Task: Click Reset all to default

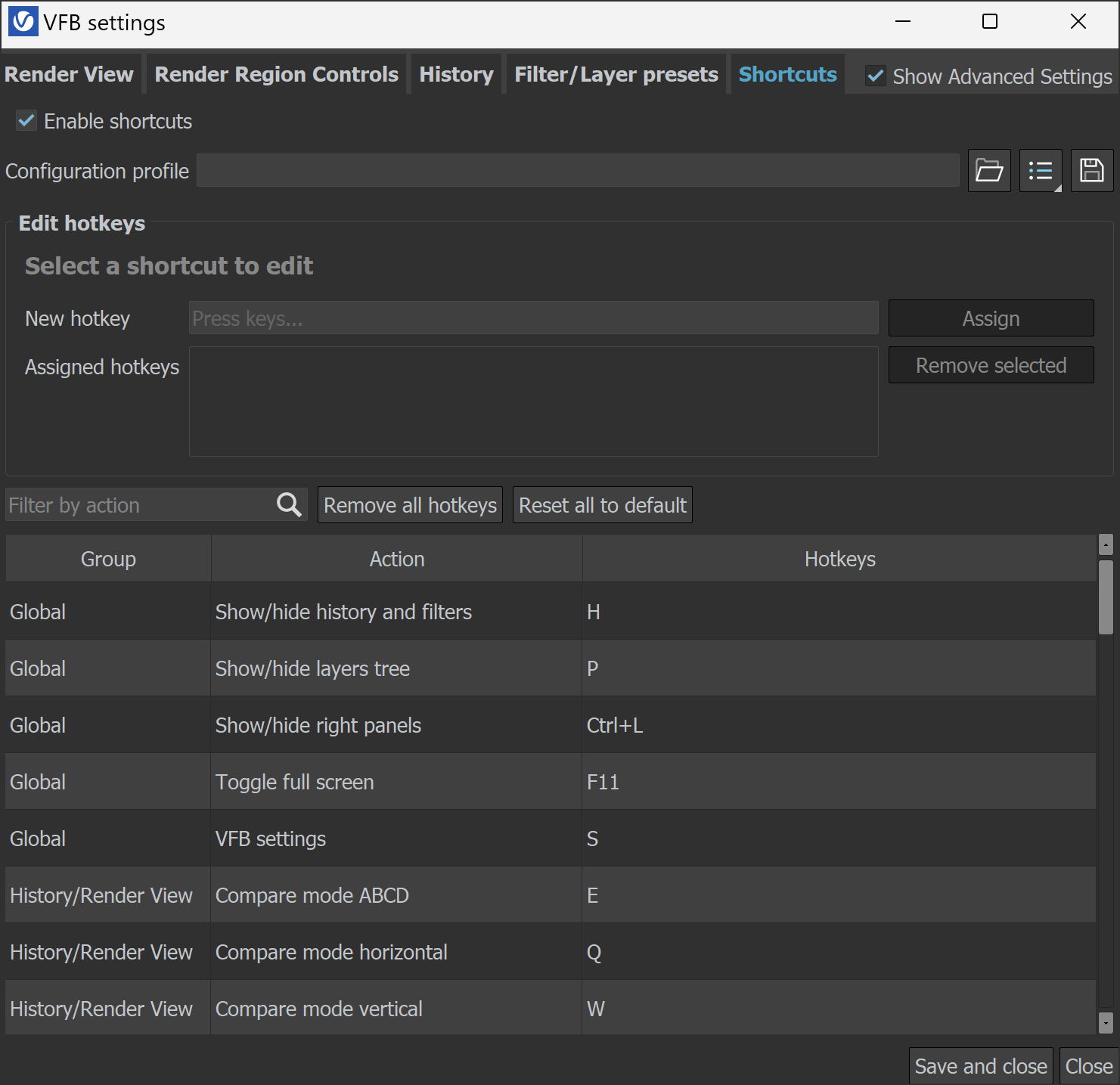Action: [603, 505]
